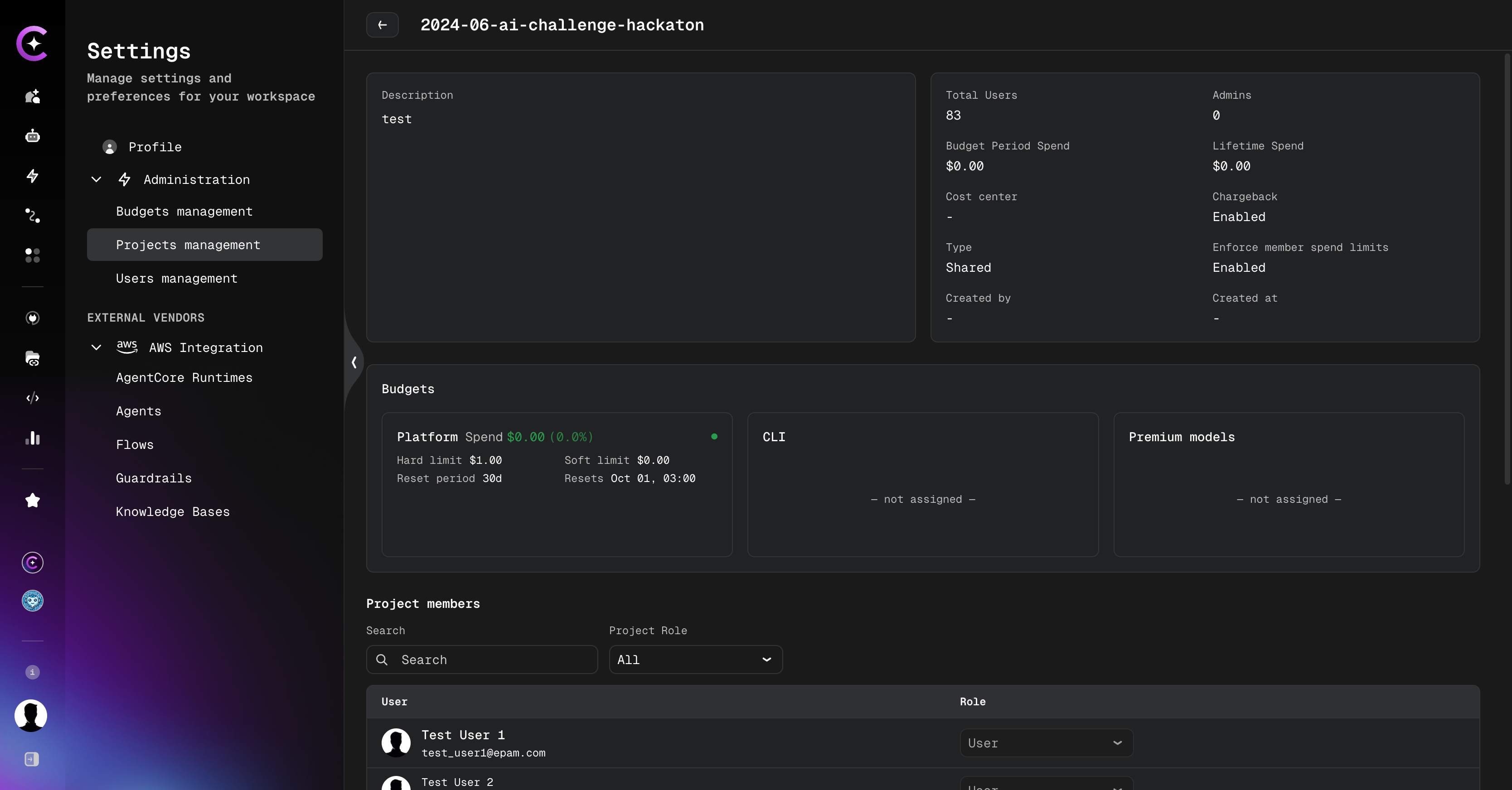This screenshot has width=1512, height=790.
Task: Open the four-dots applications icon
Action: point(32,255)
